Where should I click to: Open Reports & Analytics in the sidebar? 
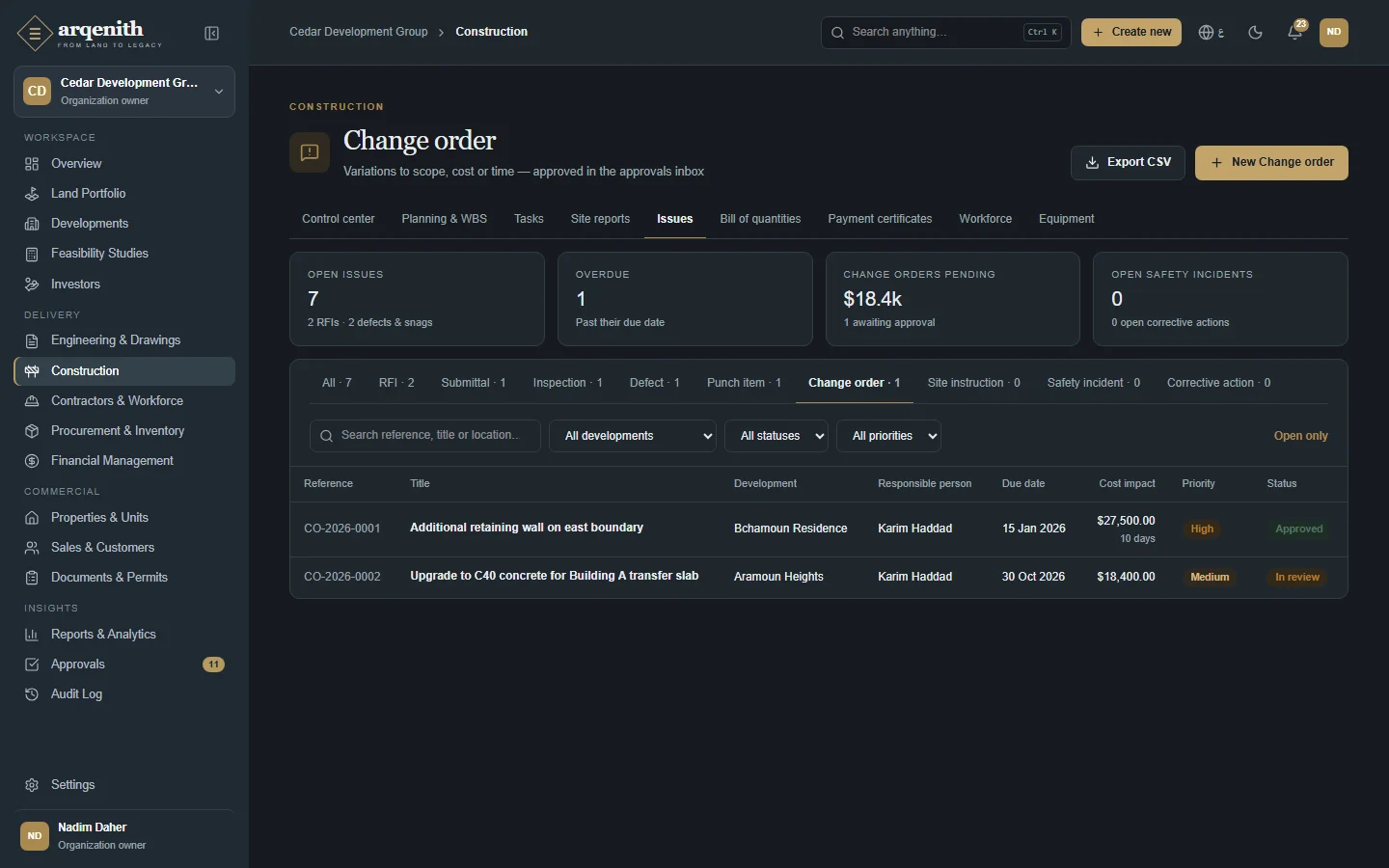[x=124, y=635]
